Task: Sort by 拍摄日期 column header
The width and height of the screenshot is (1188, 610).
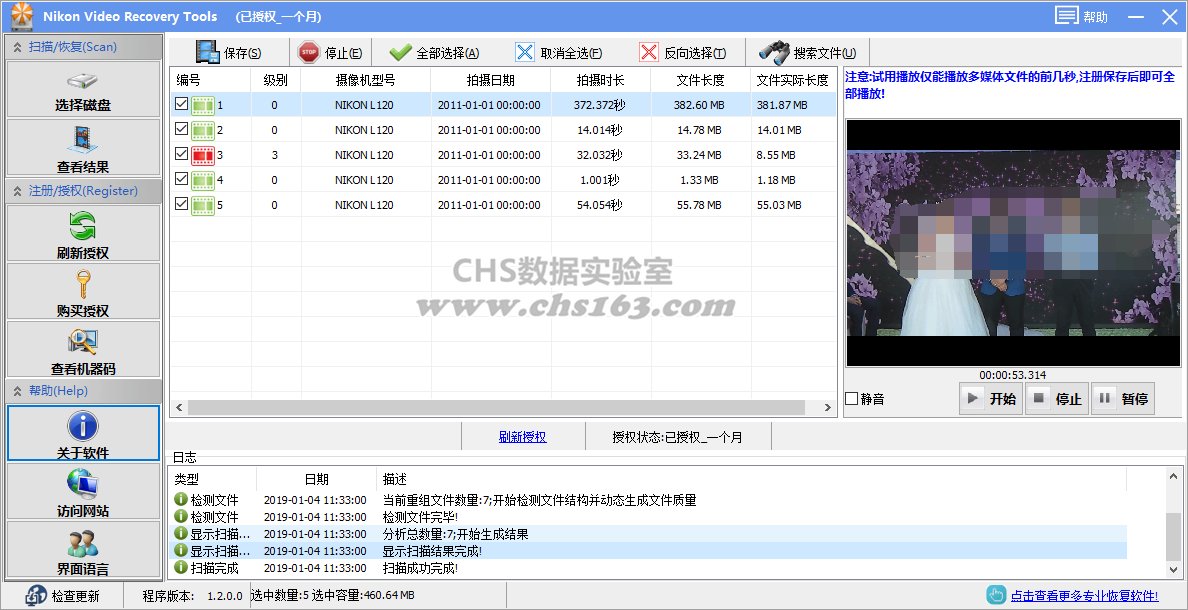Action: click(x=490, y=80)
